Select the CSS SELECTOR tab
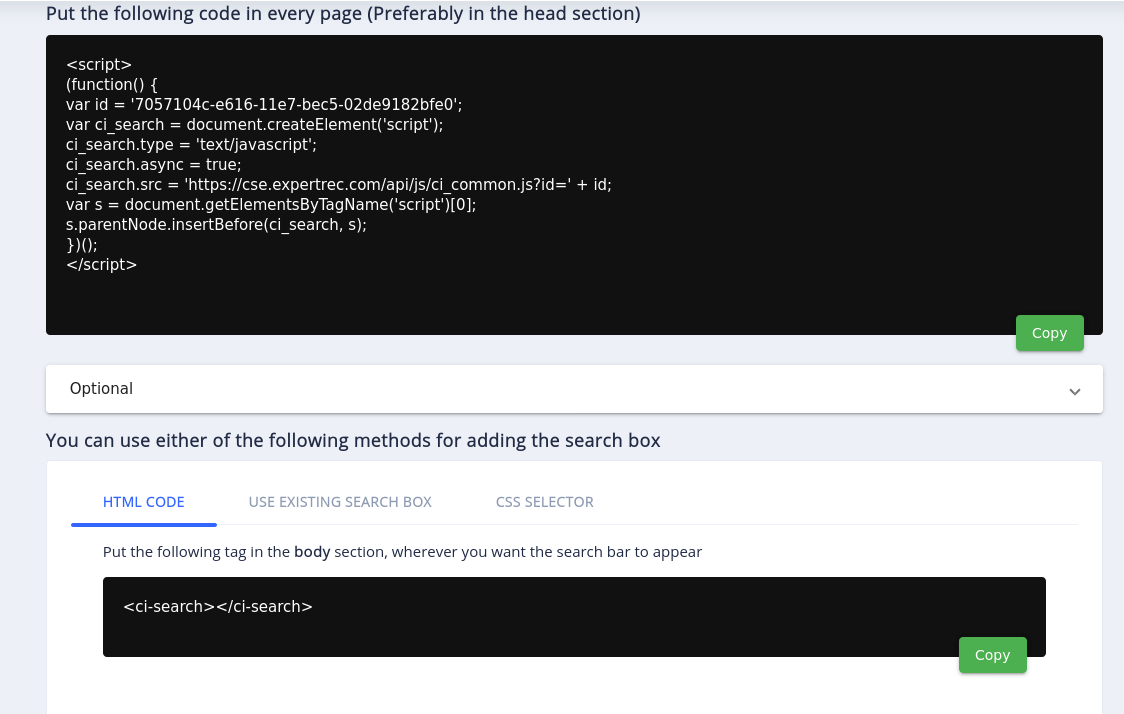The height and width of the screenshot is (714, 1124). point(544,502)
